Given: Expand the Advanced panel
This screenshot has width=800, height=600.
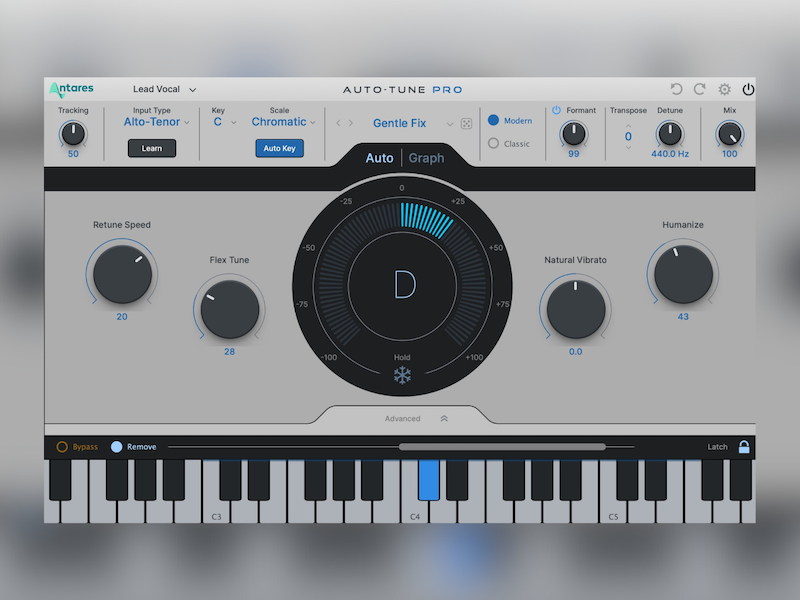Looking at the screenshot, I should click(x=443, y=419).
